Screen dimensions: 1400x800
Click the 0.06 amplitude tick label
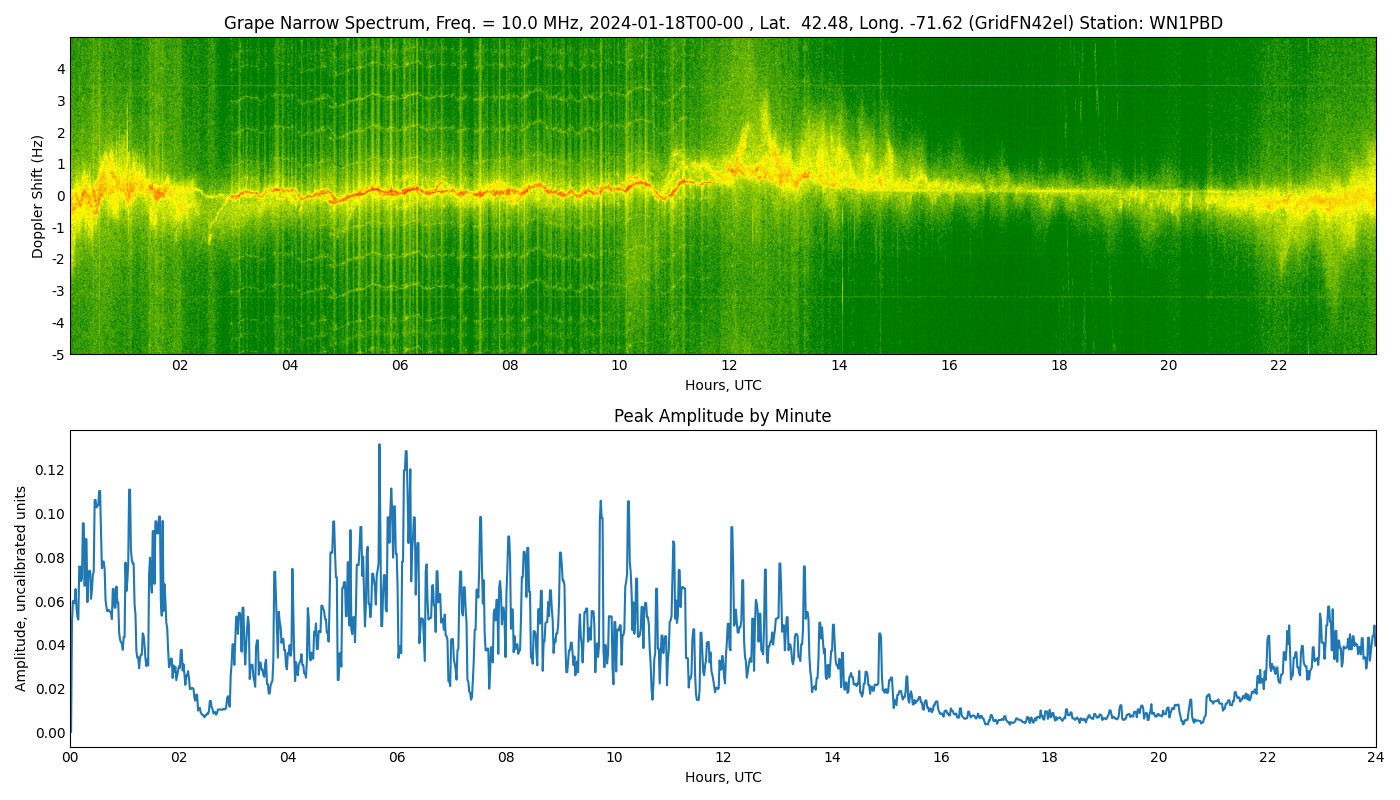point(49,602)
